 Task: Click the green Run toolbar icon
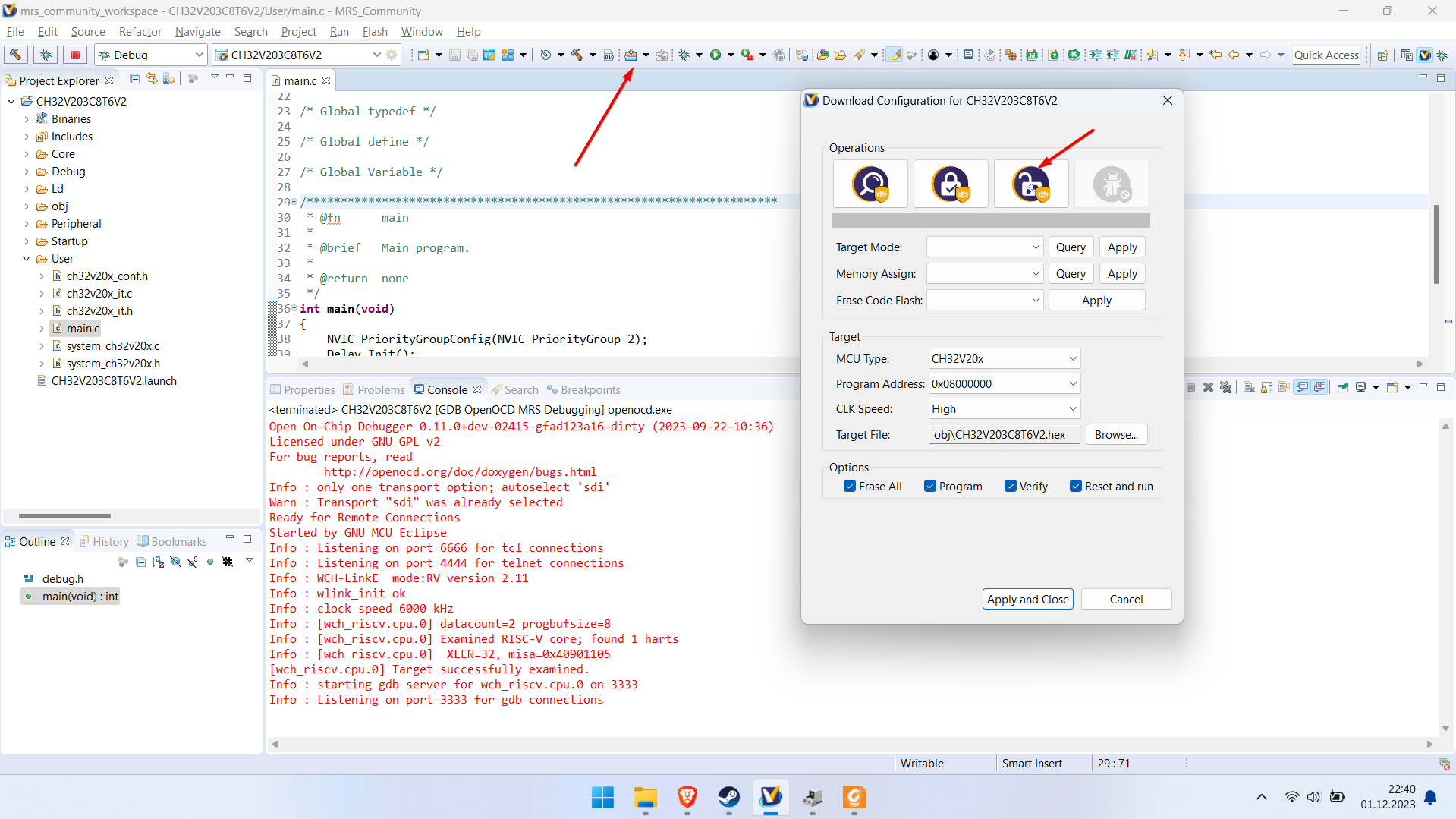[715, 55]
